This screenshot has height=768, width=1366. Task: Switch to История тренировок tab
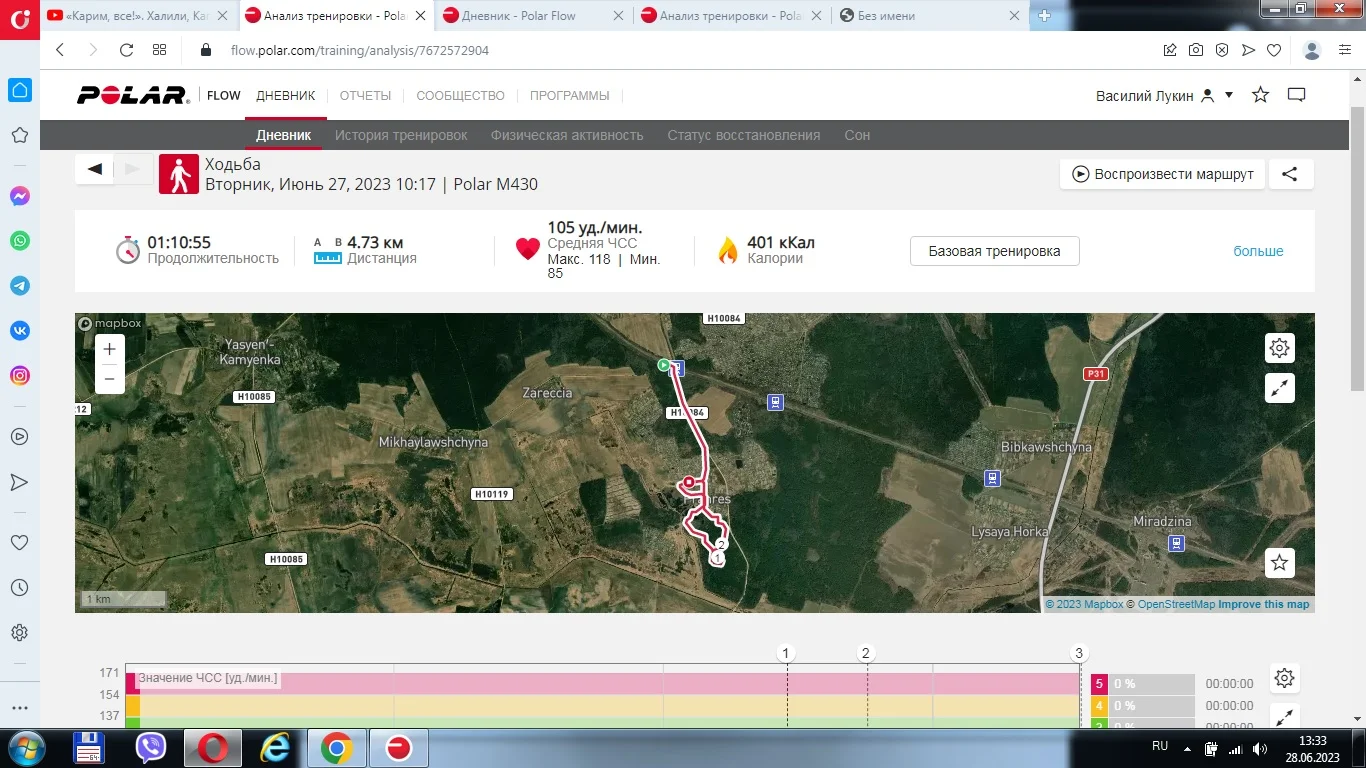pos(401,135)
